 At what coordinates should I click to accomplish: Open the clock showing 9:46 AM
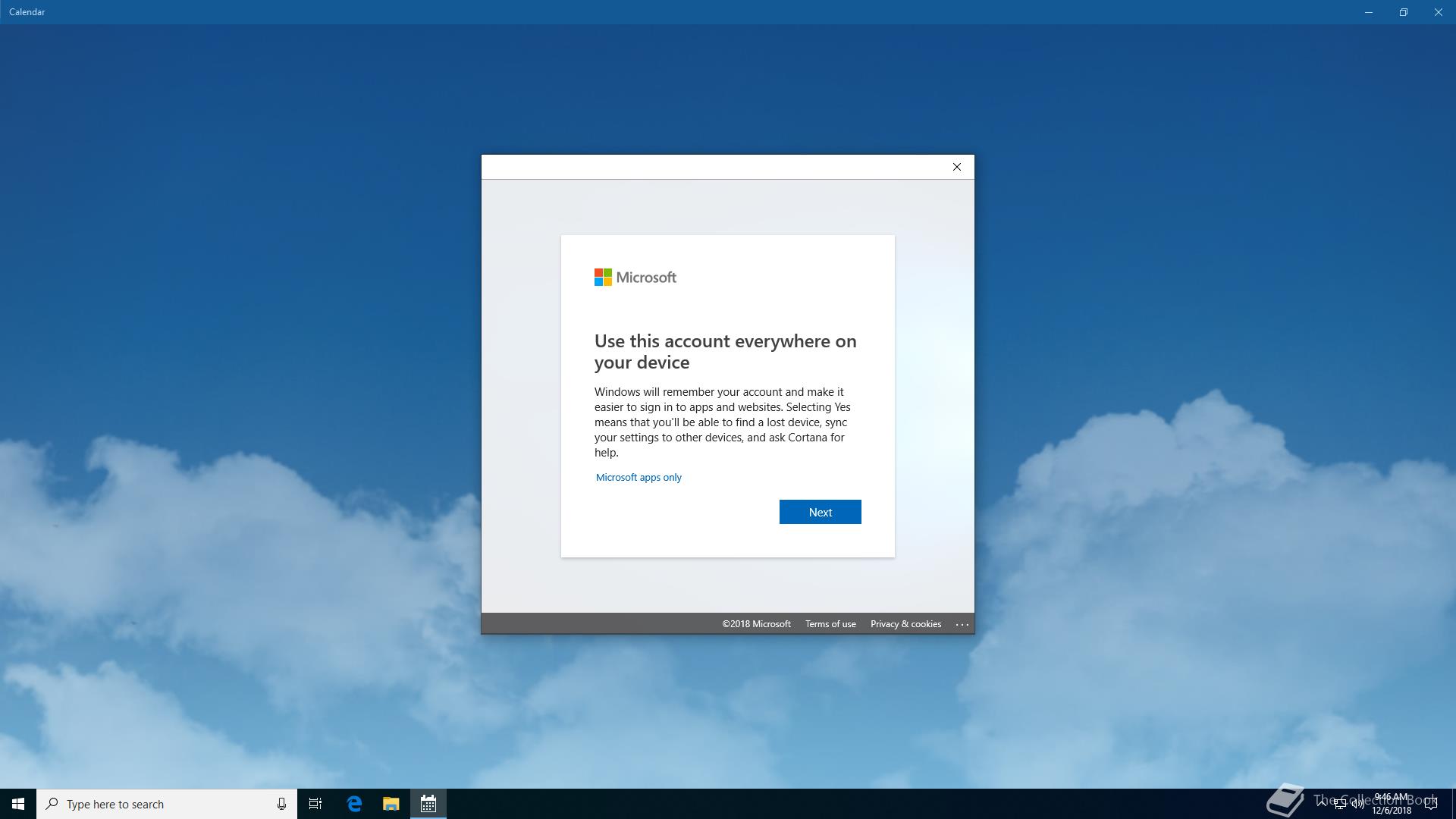(1392, 804)
